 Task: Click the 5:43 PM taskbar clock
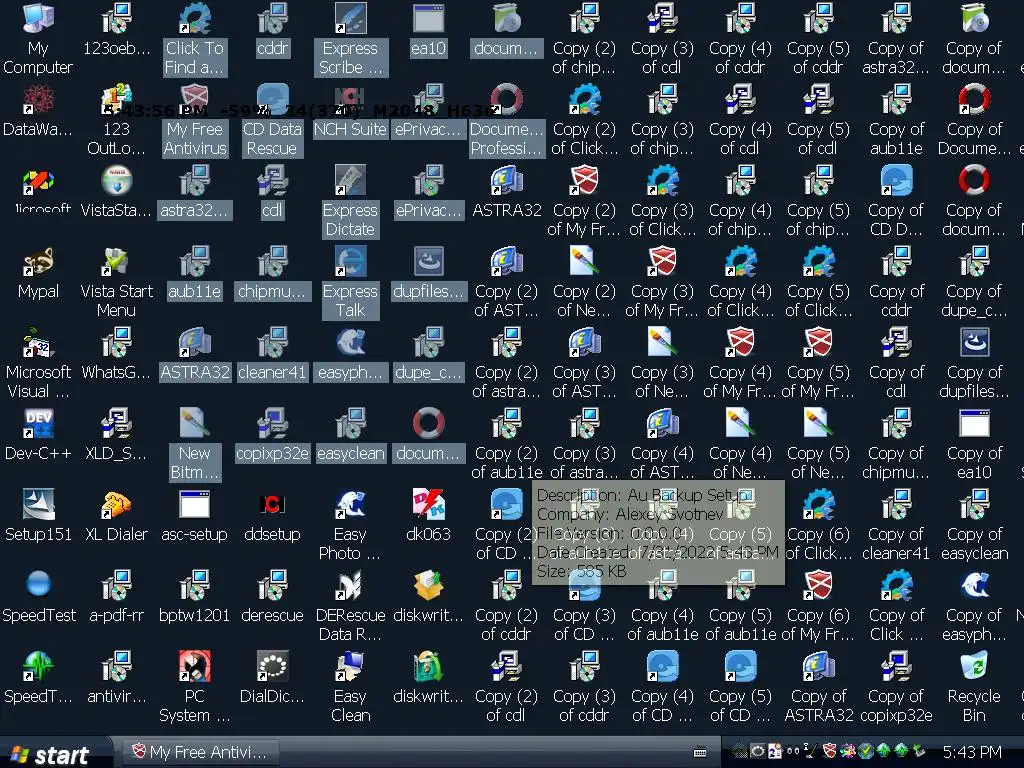tap(972, 752)
